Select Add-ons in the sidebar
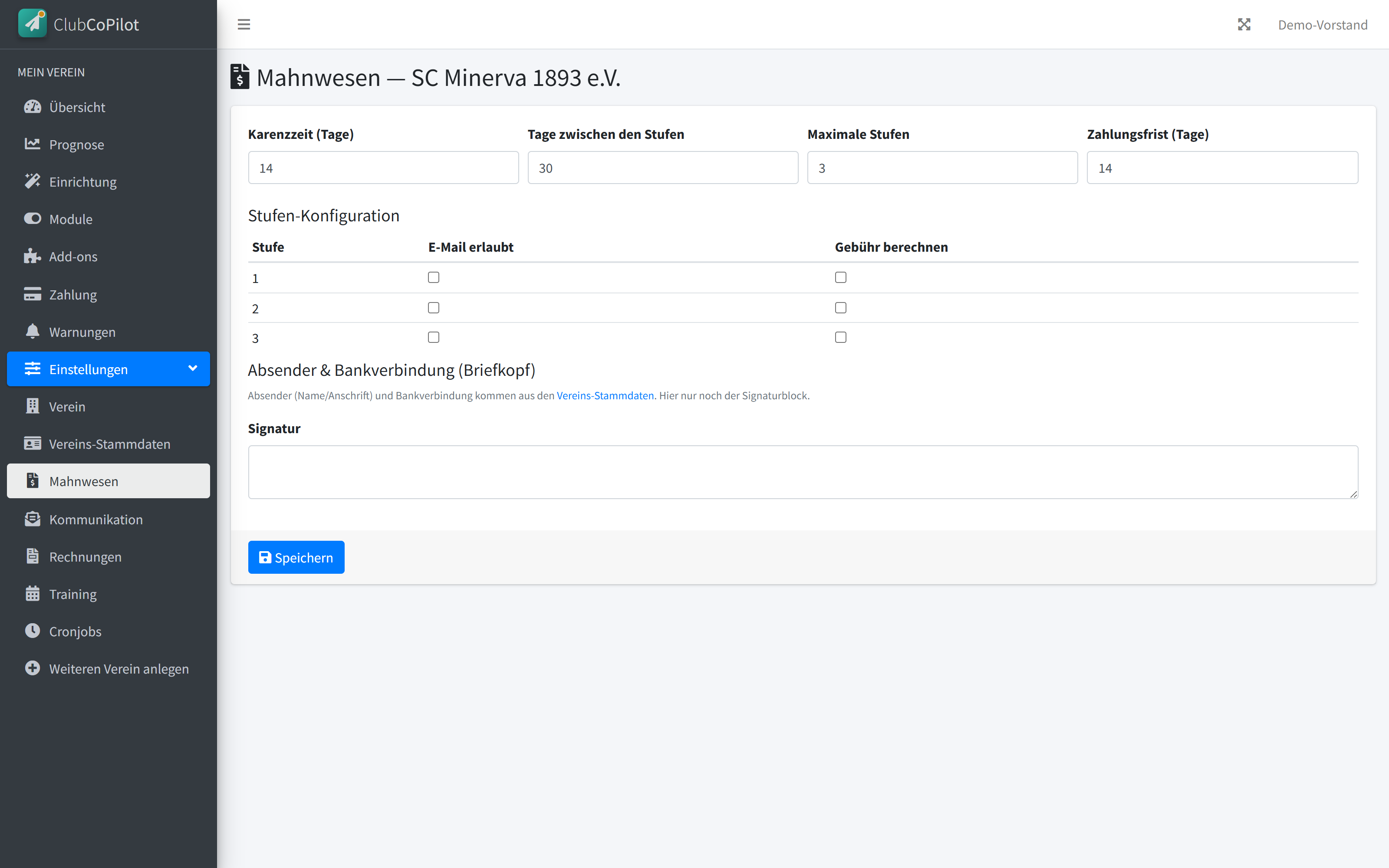 (x=109, y=256)
